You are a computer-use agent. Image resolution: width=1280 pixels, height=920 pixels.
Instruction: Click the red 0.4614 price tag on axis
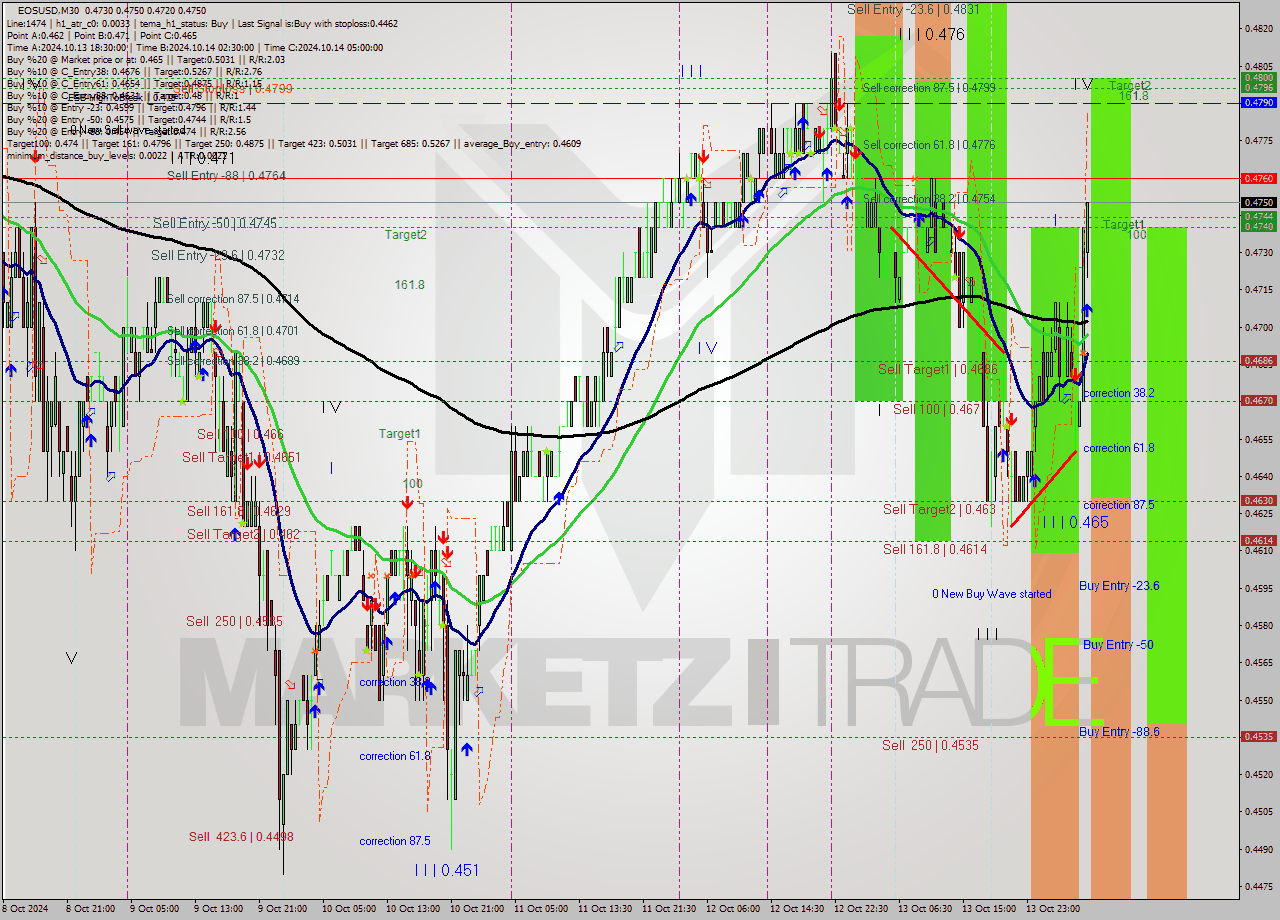pos(1258,540)
